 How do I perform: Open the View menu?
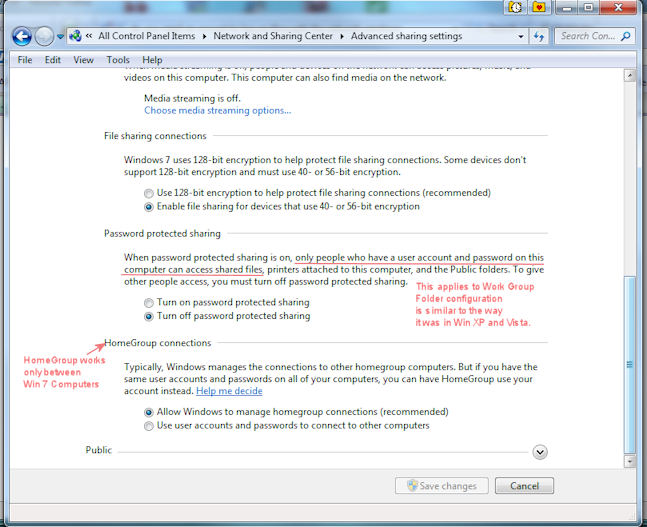click(83, 60)
